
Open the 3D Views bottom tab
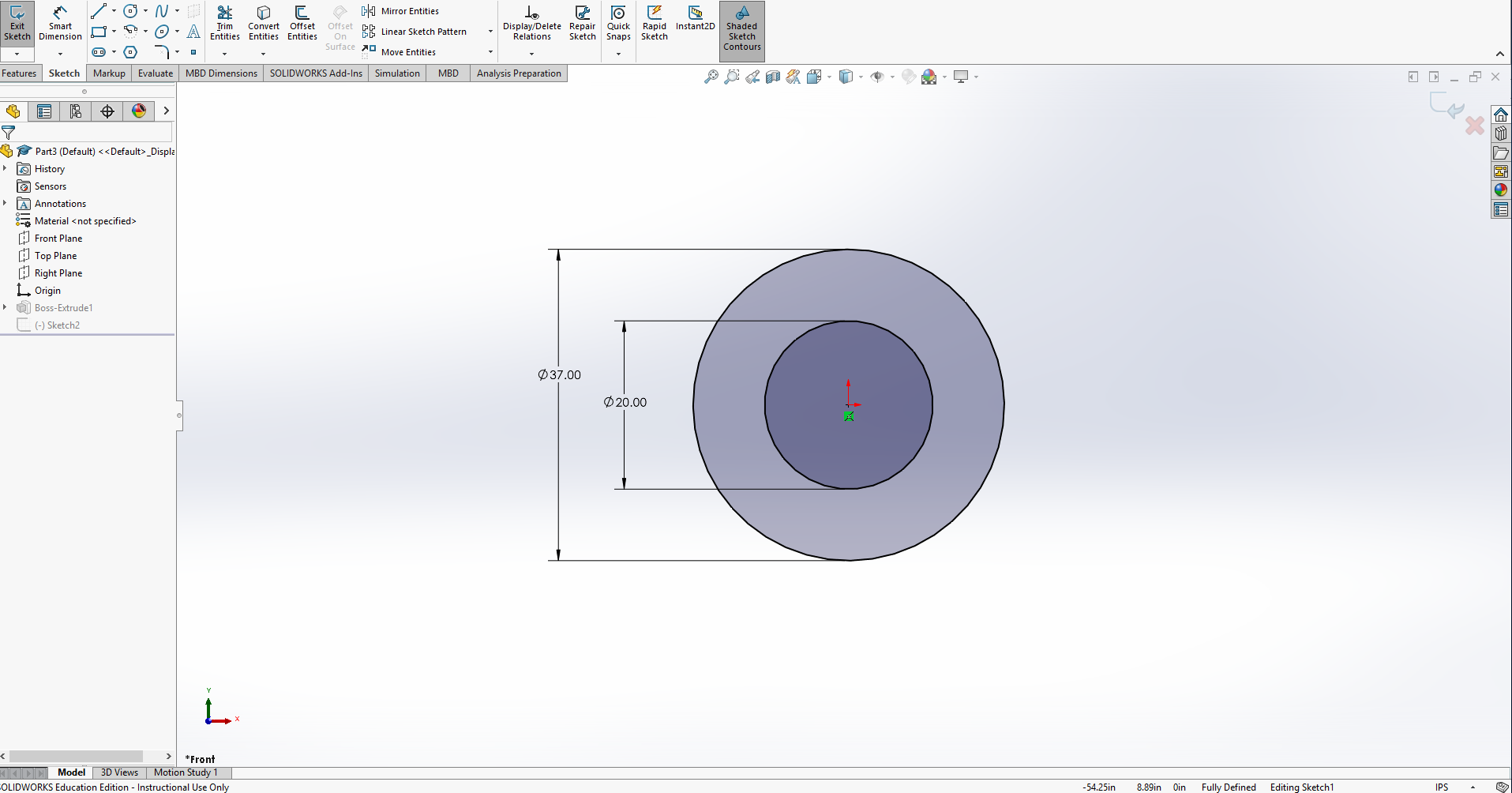(119, 772)
